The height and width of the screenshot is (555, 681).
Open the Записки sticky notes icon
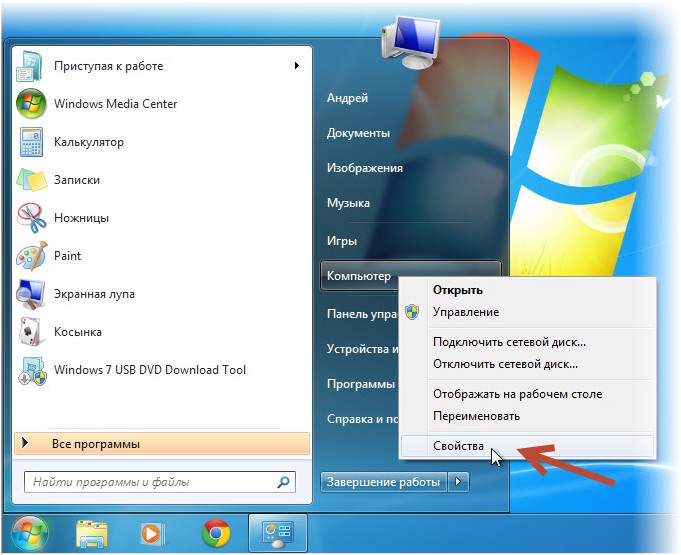click(31, 180)
